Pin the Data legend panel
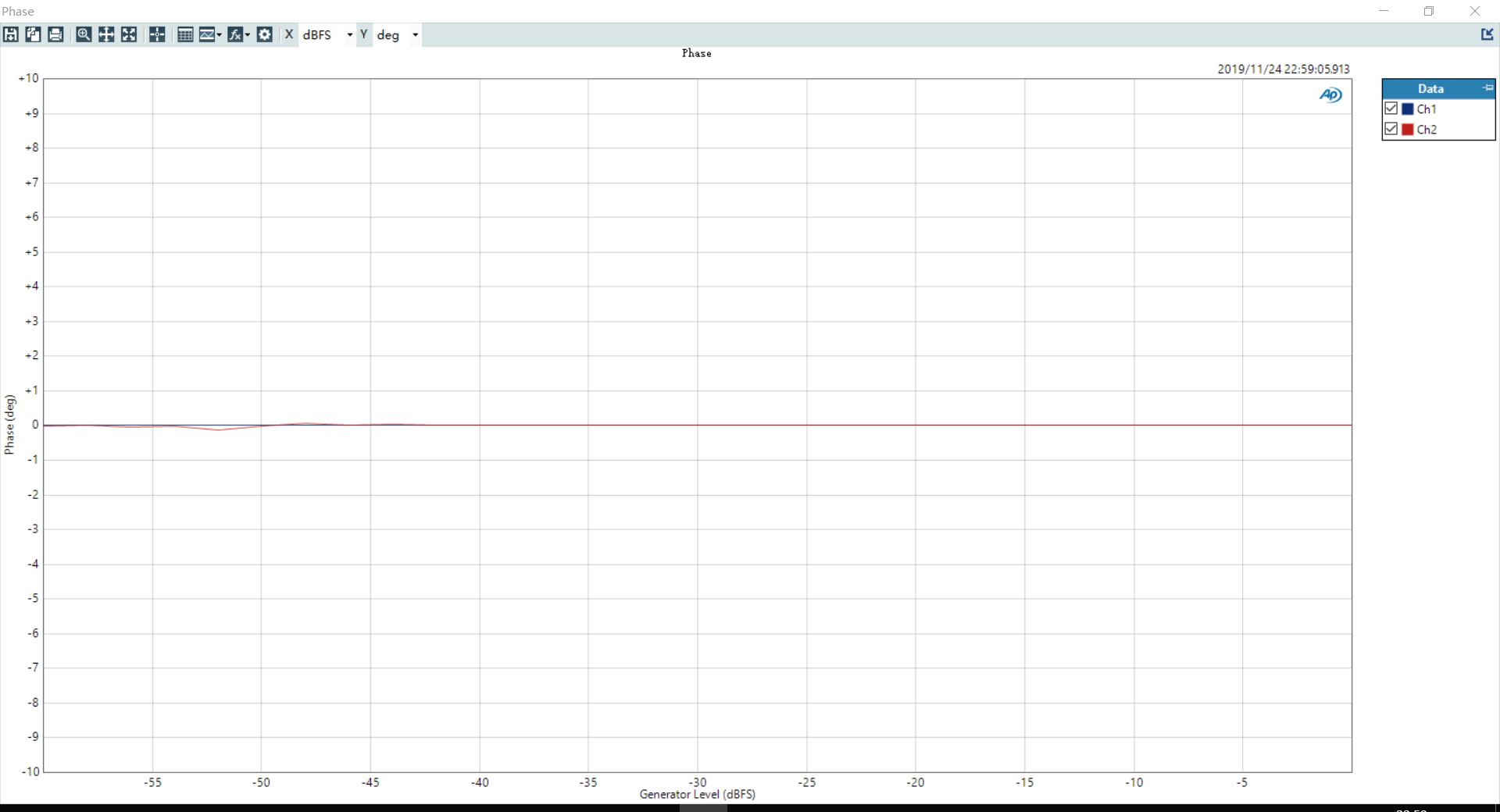The width and height of the screenshot is (1500, 812). point(1487,88)
